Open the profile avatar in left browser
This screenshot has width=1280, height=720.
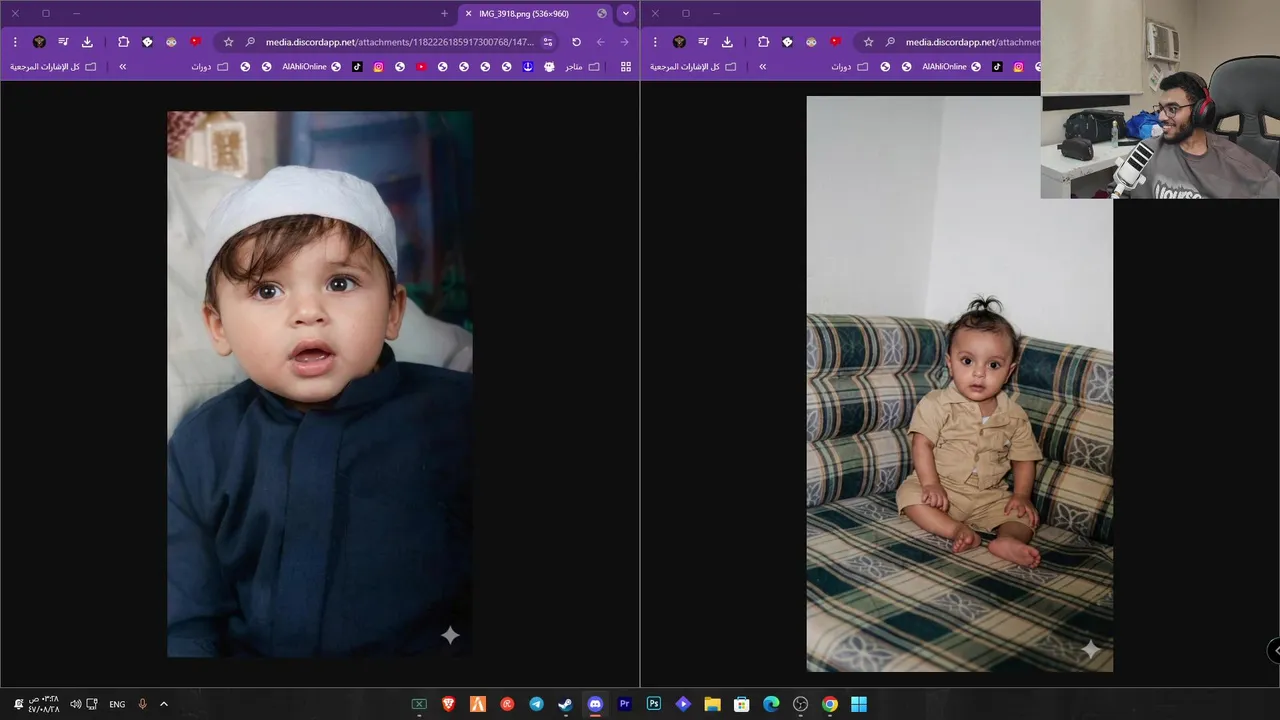pos(39,42)
